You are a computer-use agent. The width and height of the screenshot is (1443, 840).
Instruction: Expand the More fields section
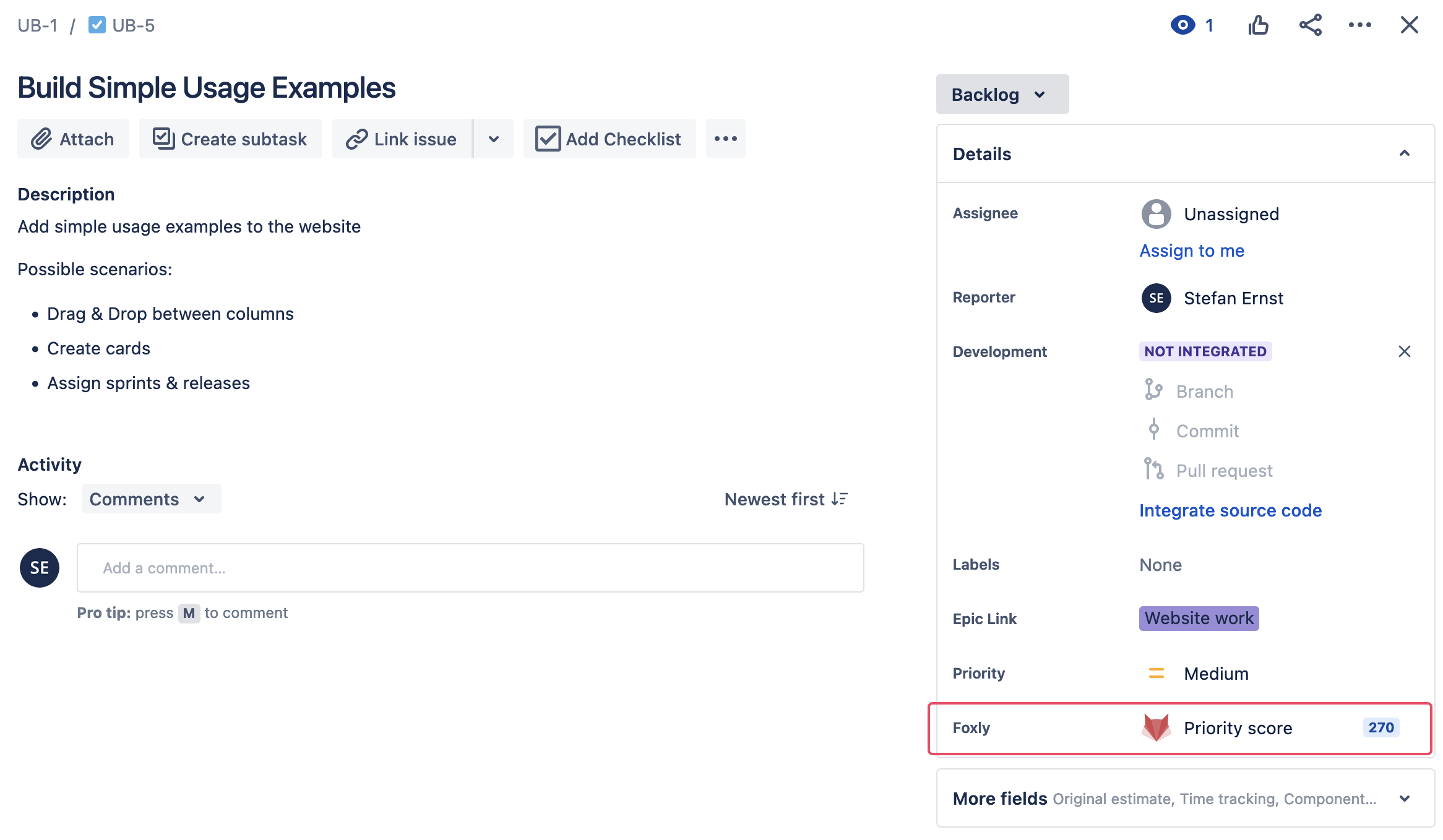coord(1404,799)
